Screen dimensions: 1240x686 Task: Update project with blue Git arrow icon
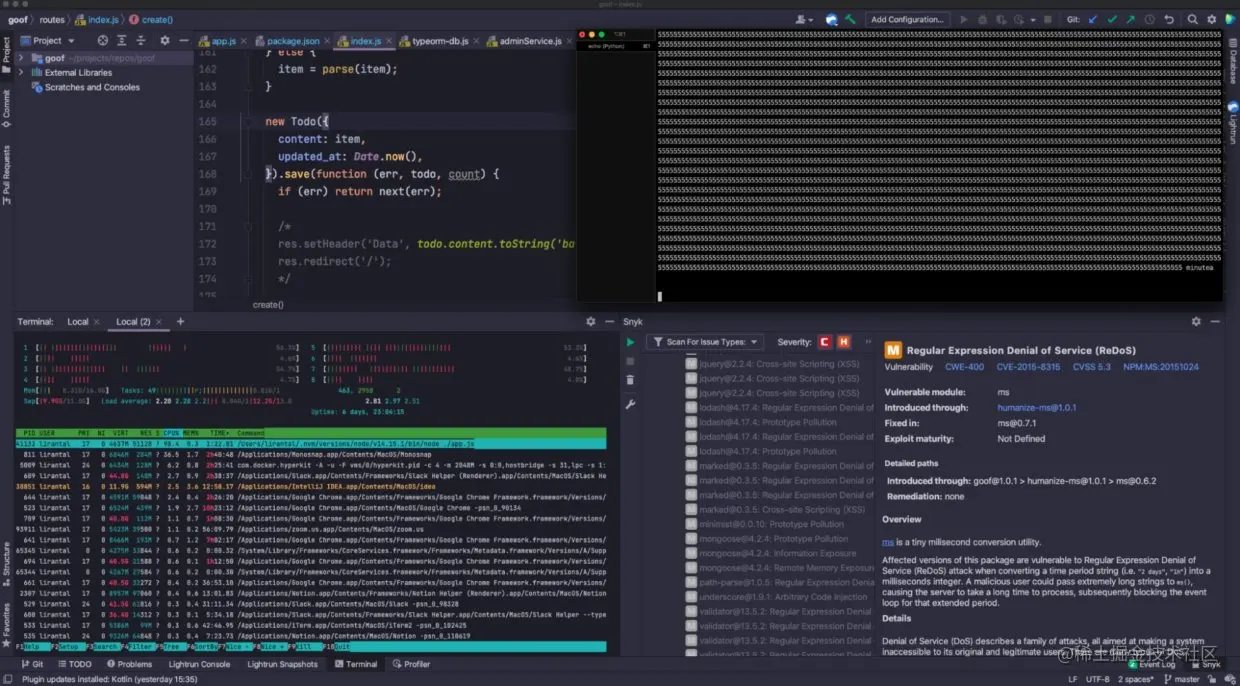(x=1093, y=19)
